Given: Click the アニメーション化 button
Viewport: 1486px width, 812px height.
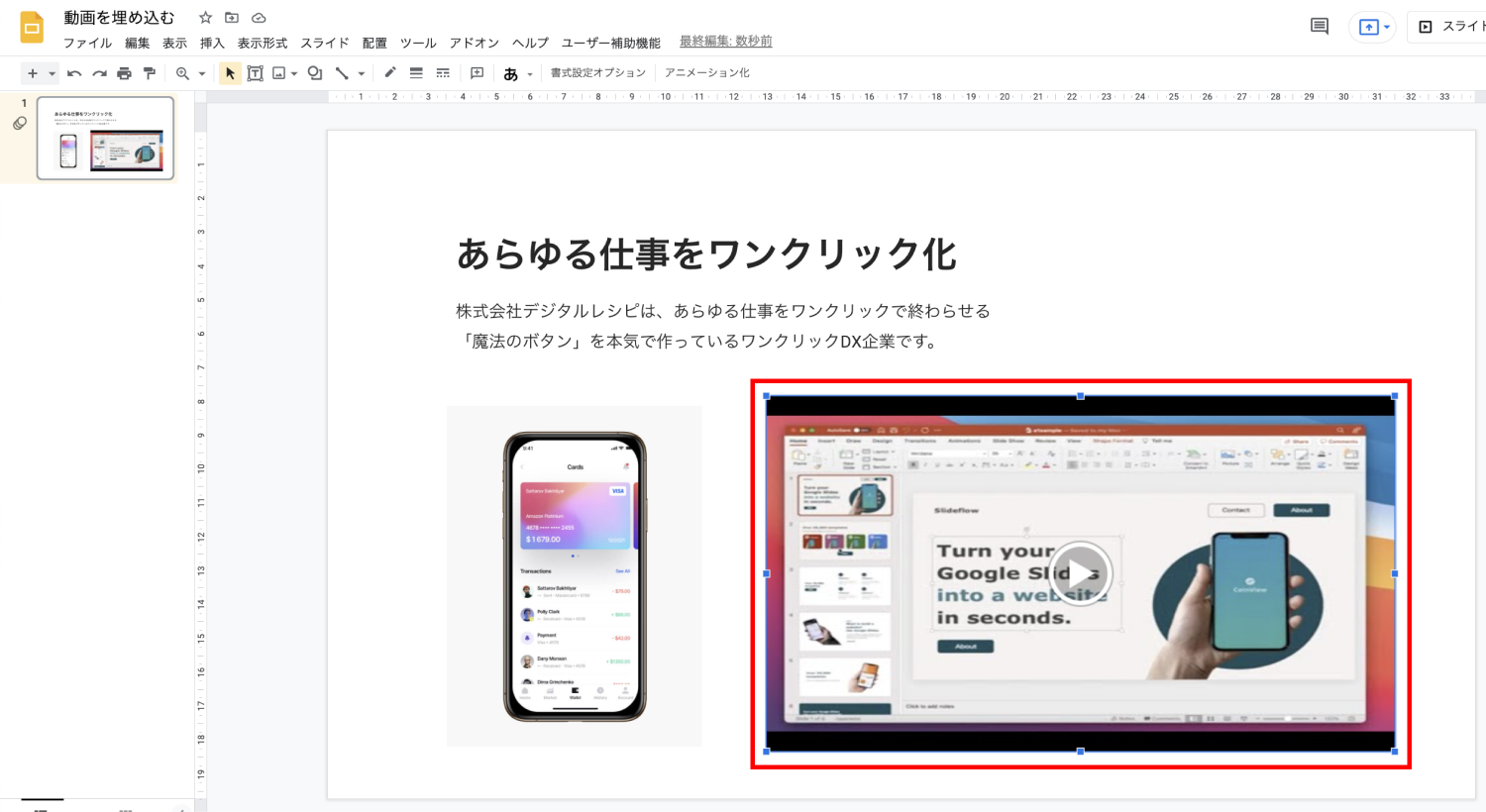Looking at the screenshot, I should pos(706,73).
